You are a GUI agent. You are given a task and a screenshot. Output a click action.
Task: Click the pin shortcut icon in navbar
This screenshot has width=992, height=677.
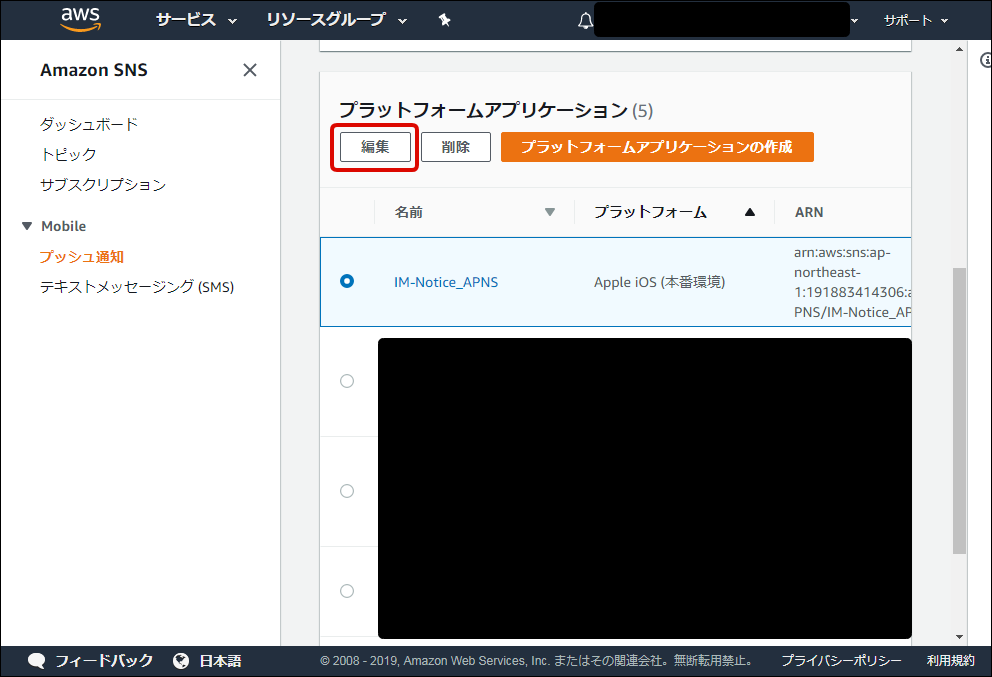pos(445,20)
